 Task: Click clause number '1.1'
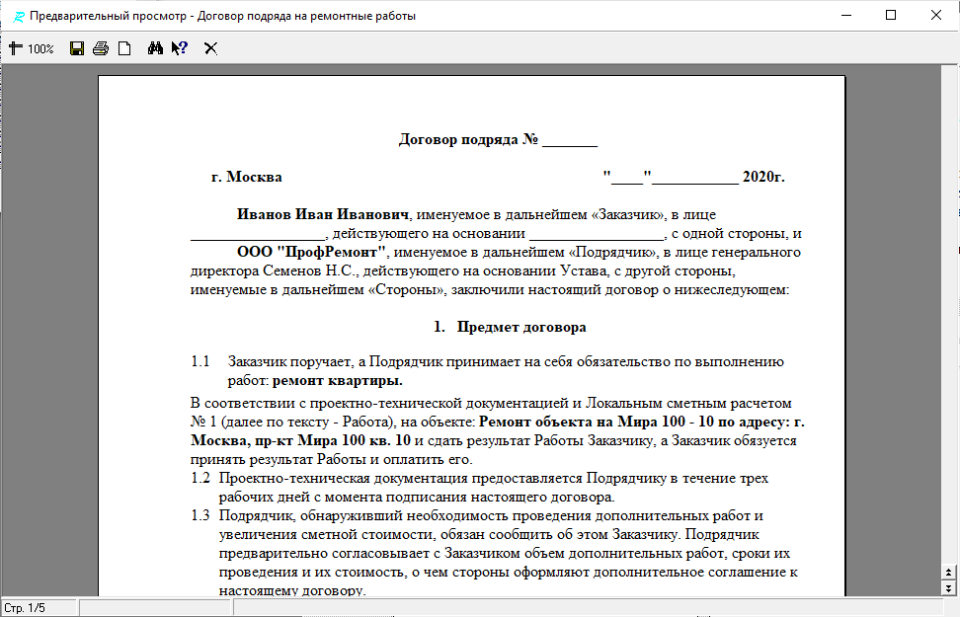coord(200,361)
